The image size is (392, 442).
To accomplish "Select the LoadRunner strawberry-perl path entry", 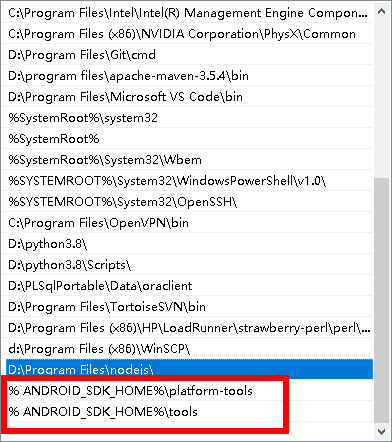I will (188, 328).
